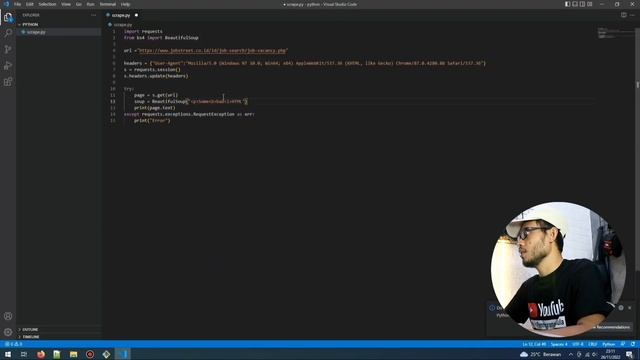
Task: Open editor more actions ellipsis
Action: 632,15
